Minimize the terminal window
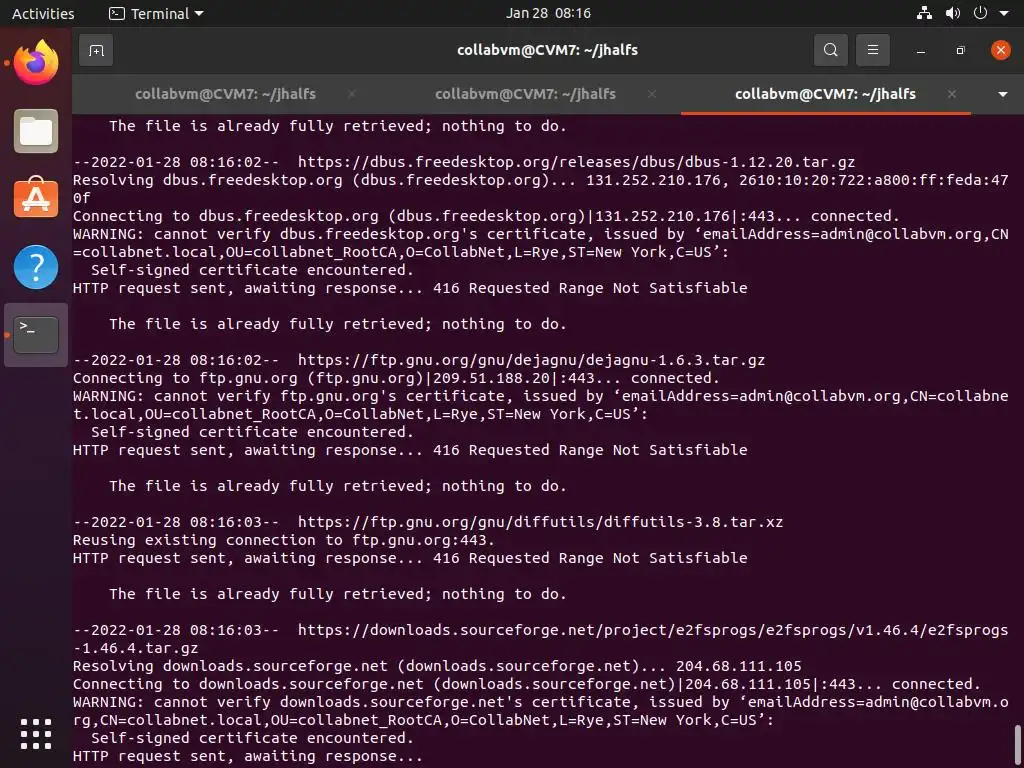Image resolution: width=1024 pixels, height=768 pixels. (x=921, y=51)
